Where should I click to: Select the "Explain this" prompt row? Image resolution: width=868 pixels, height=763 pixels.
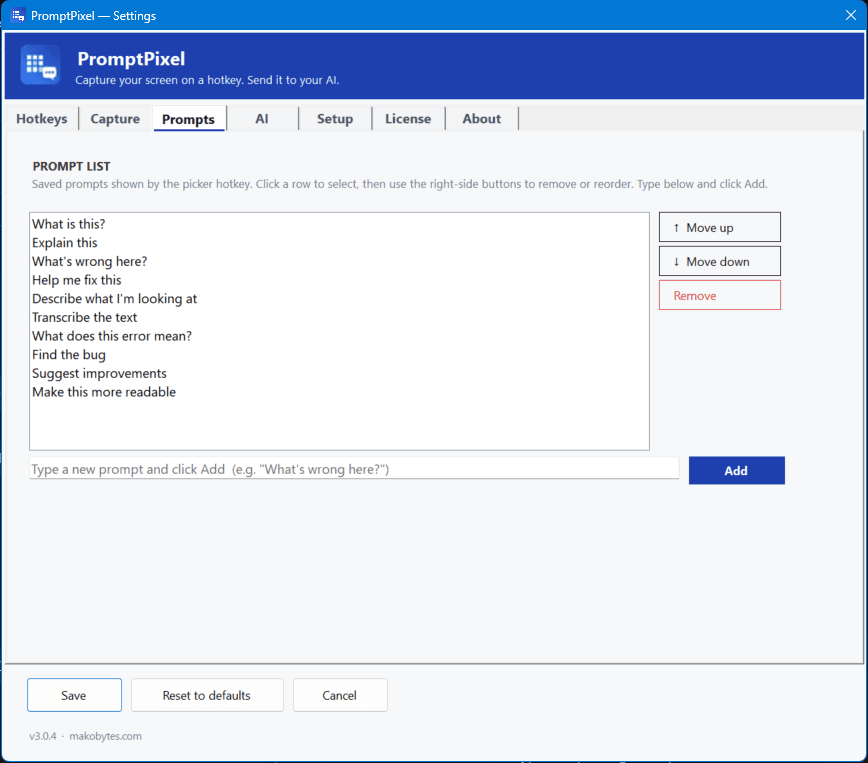pos(339,243)
